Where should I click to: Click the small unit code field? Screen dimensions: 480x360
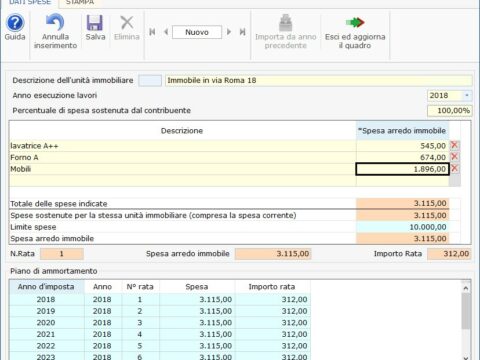(150, 80)
